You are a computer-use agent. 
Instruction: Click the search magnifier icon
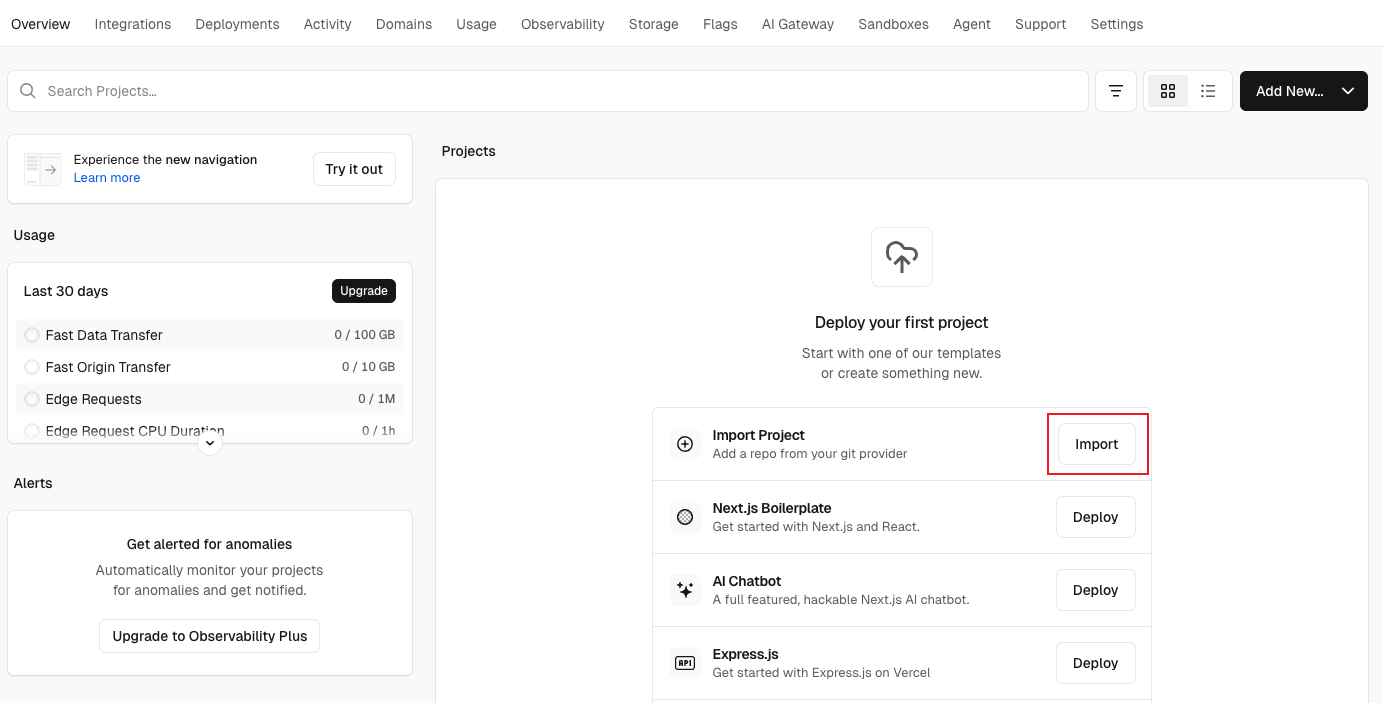coord(28,91)
